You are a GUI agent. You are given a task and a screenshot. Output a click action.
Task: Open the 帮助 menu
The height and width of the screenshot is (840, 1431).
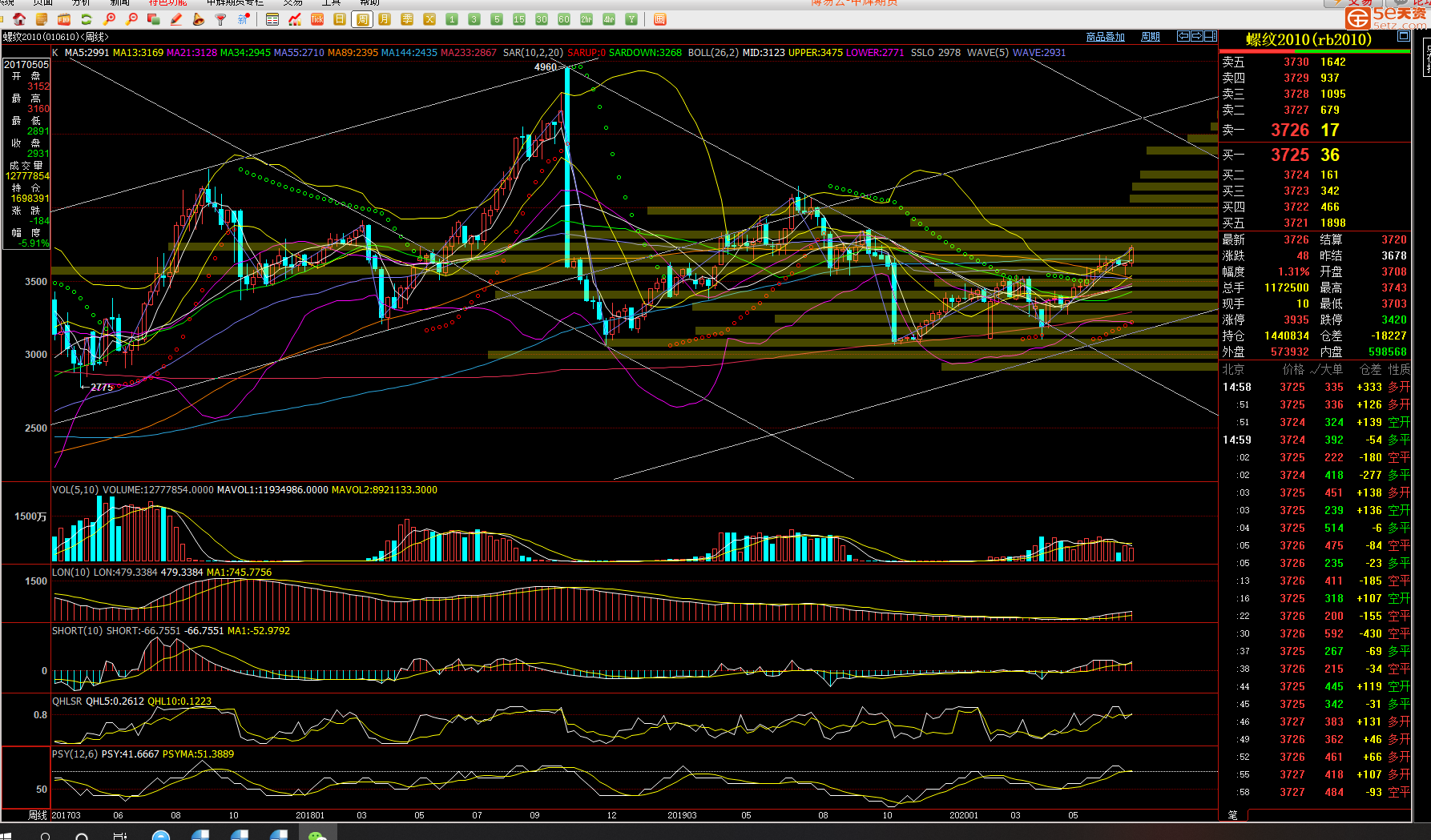370,2
